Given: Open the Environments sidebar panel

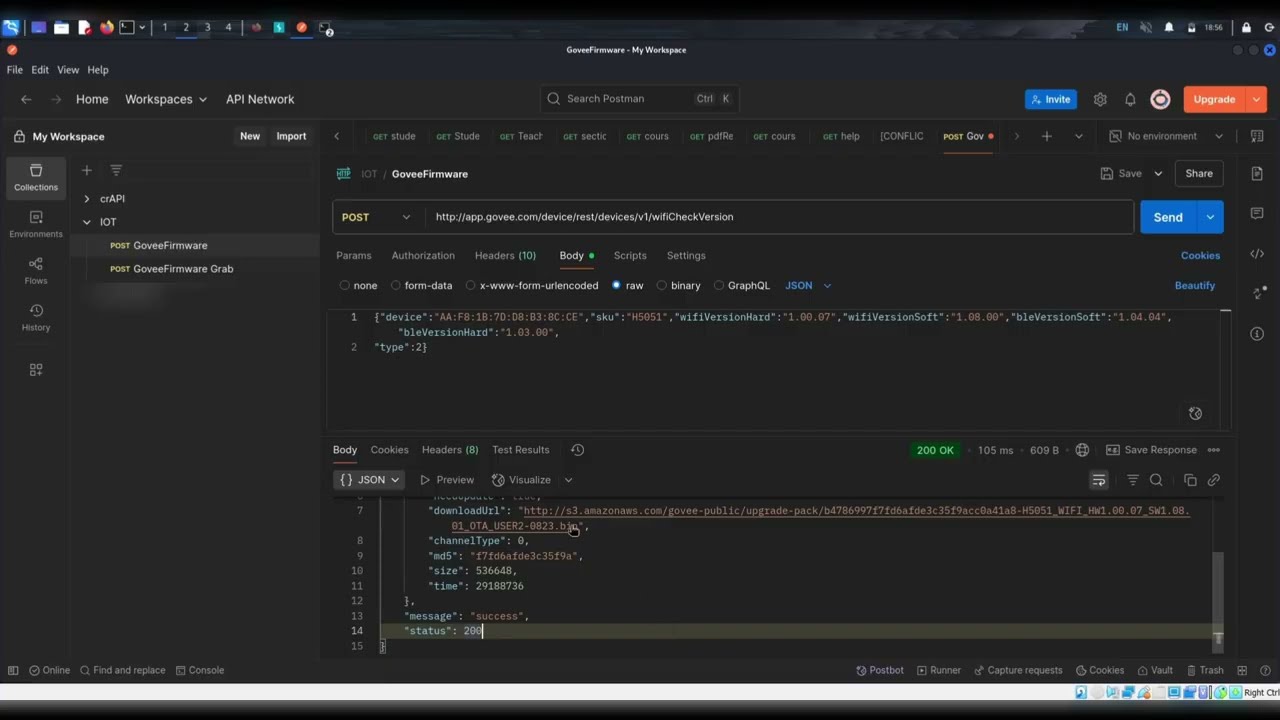Looking at the screenshot, I should tap(36, 224).
